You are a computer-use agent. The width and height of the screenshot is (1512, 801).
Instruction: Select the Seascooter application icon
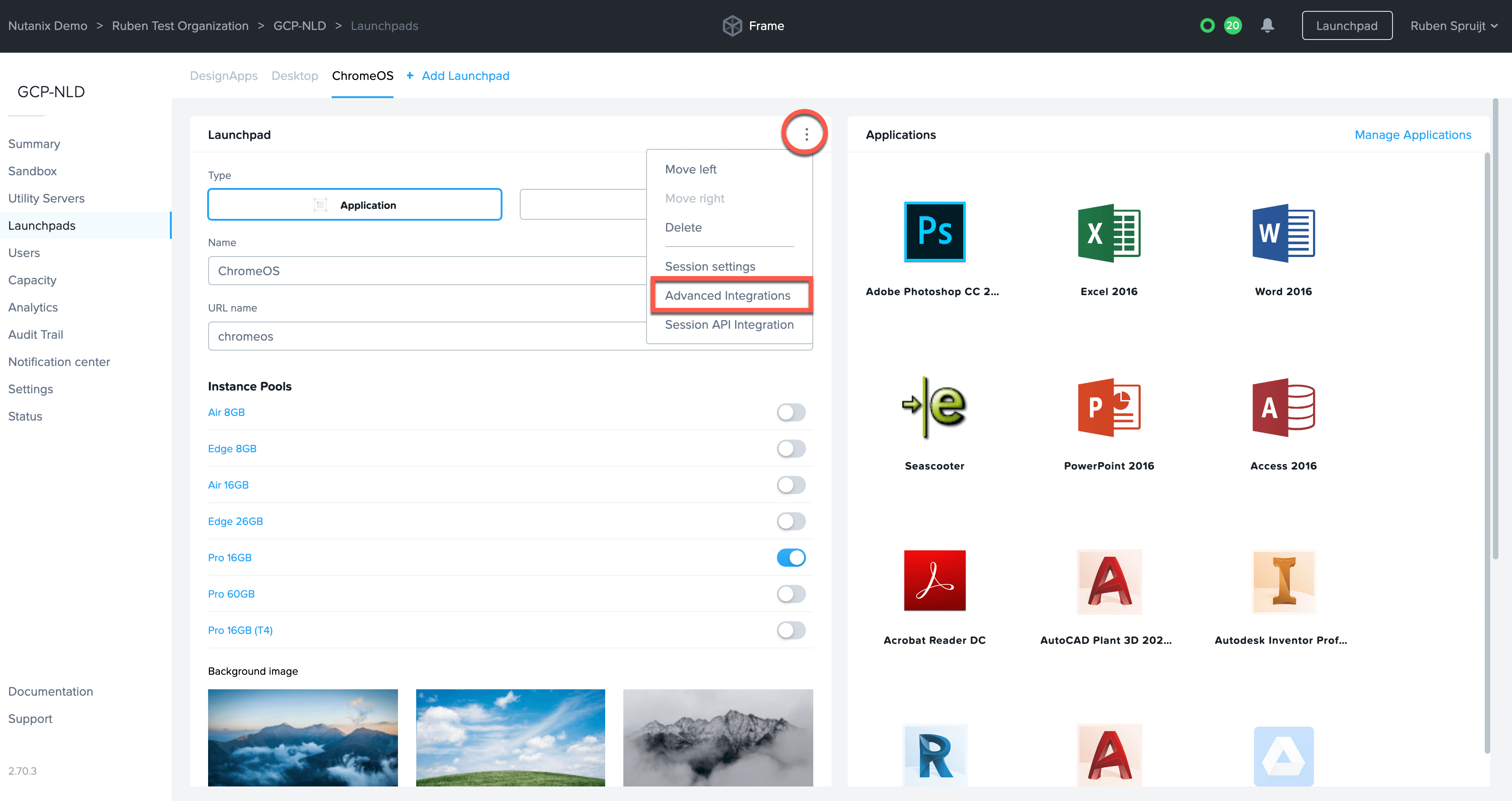(935, 407)
